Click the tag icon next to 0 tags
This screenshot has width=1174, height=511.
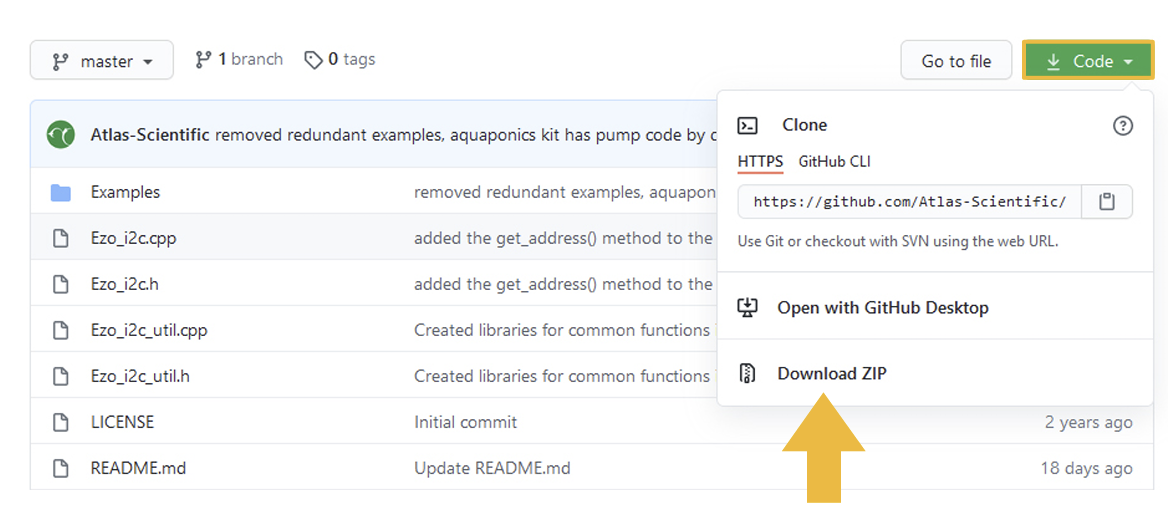point(313,60)
